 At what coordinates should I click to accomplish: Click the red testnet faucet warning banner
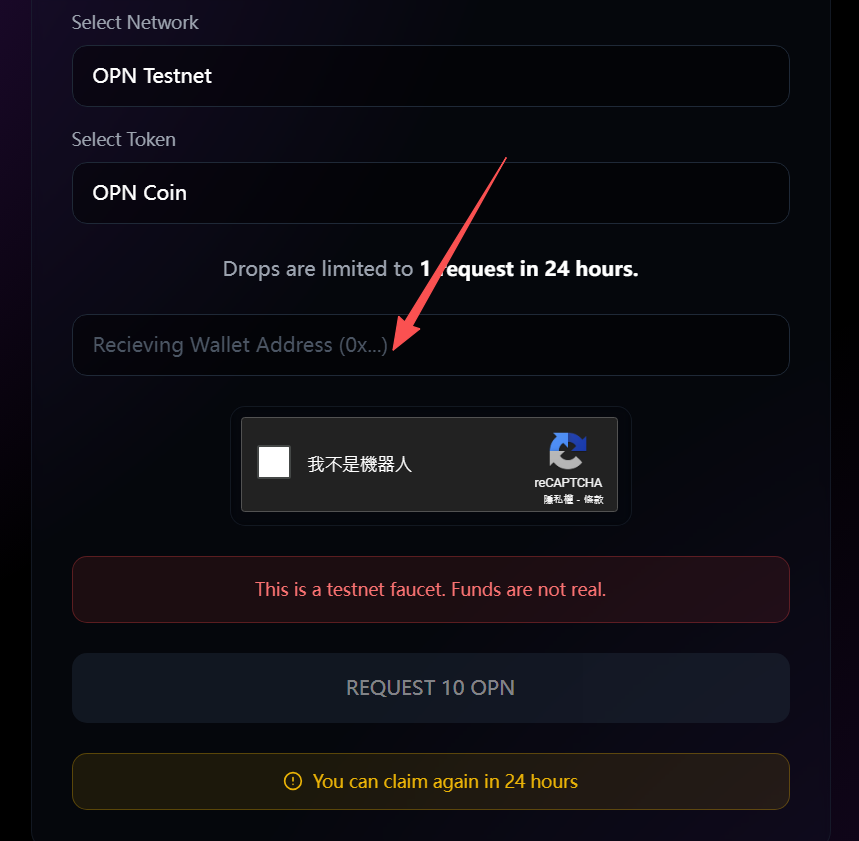tap(430, 589)
